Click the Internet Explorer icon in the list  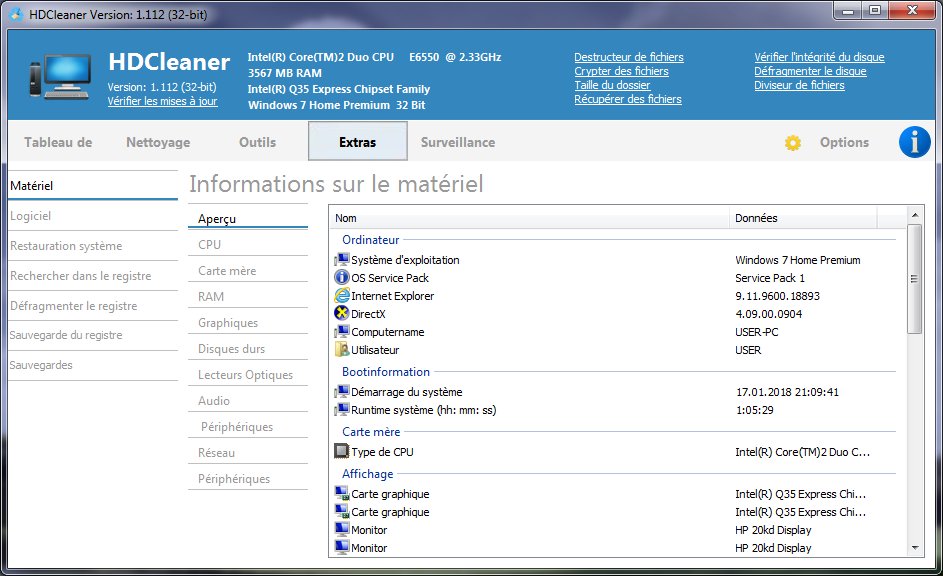coord(342,296)
